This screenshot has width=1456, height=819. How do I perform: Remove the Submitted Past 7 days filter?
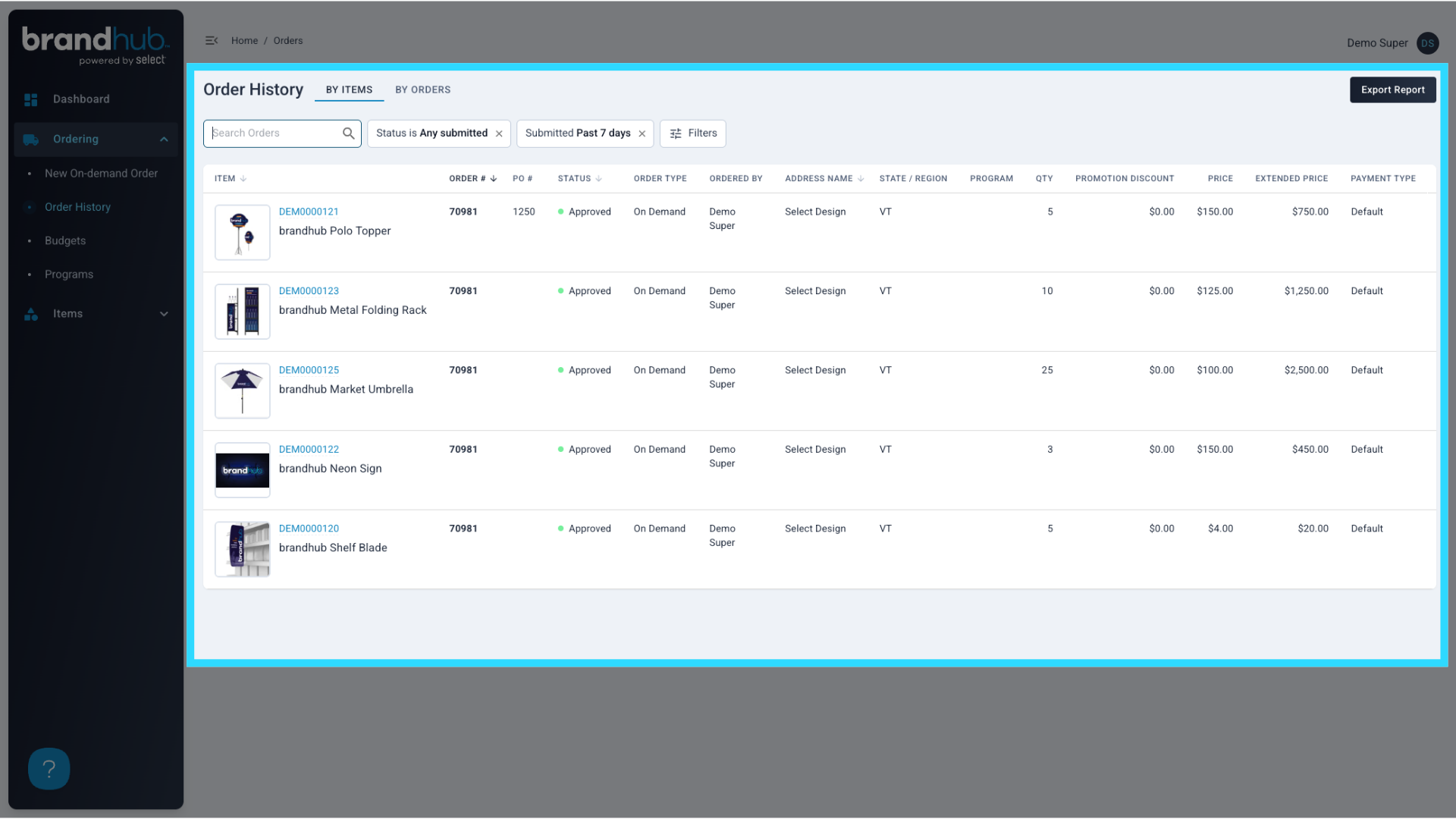(x=642, y=133)
